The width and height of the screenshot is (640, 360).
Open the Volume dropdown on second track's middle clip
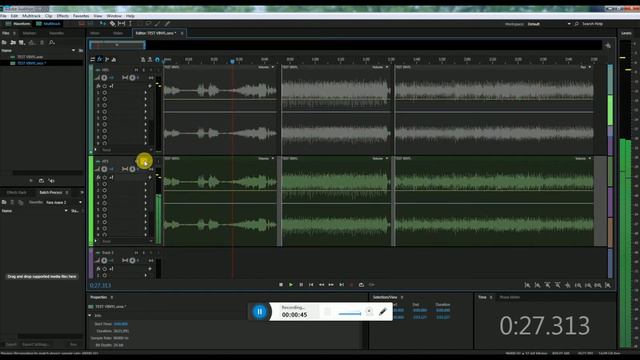point(380,158)
